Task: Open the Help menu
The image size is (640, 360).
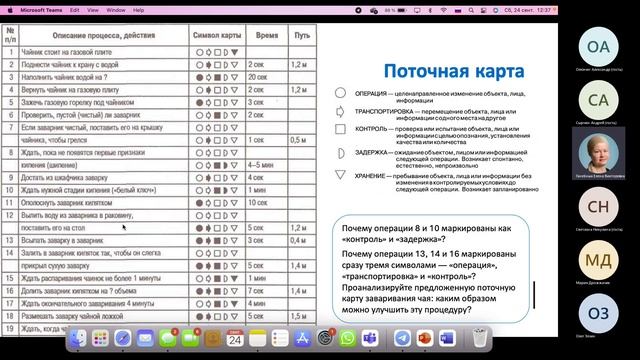Action: [138, 10]
